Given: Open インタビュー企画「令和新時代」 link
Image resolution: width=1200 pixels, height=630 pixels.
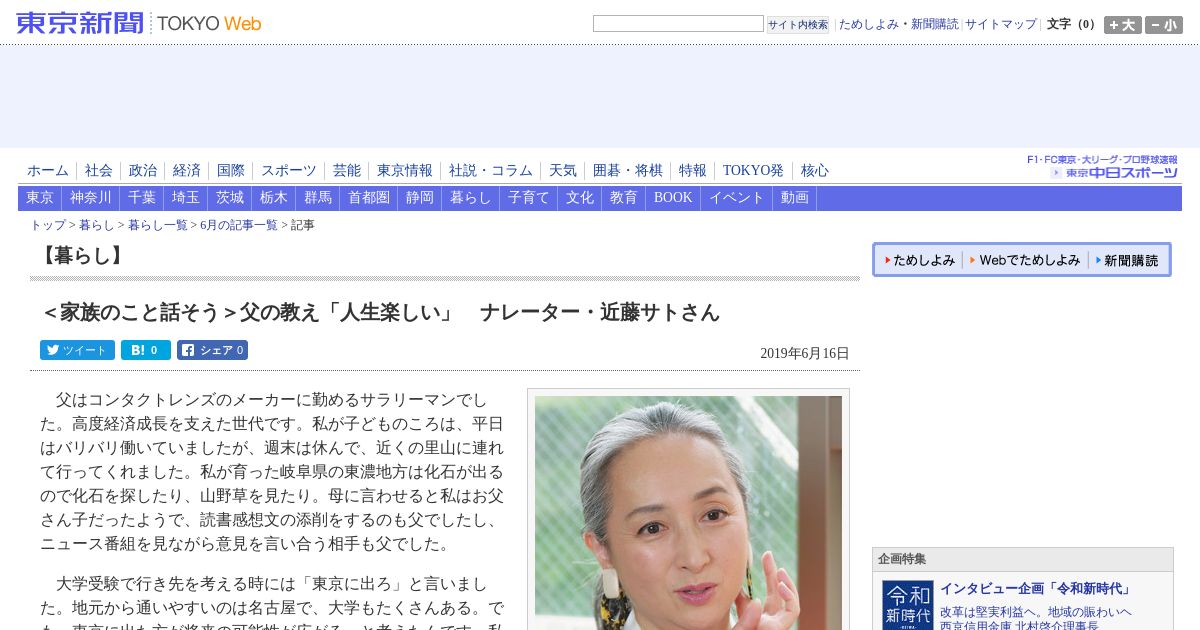Looking at the screenshot, I should (x=1036, y=589).
